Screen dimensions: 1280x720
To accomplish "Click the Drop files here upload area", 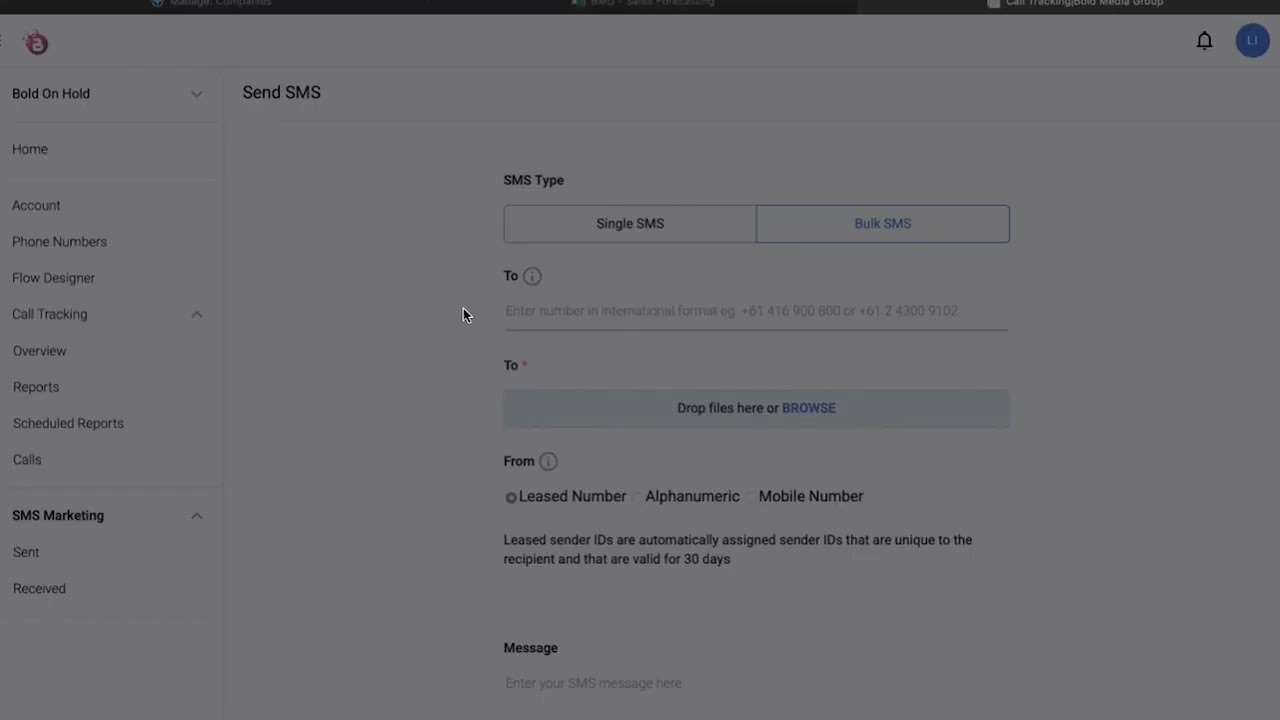I will 756,408.
